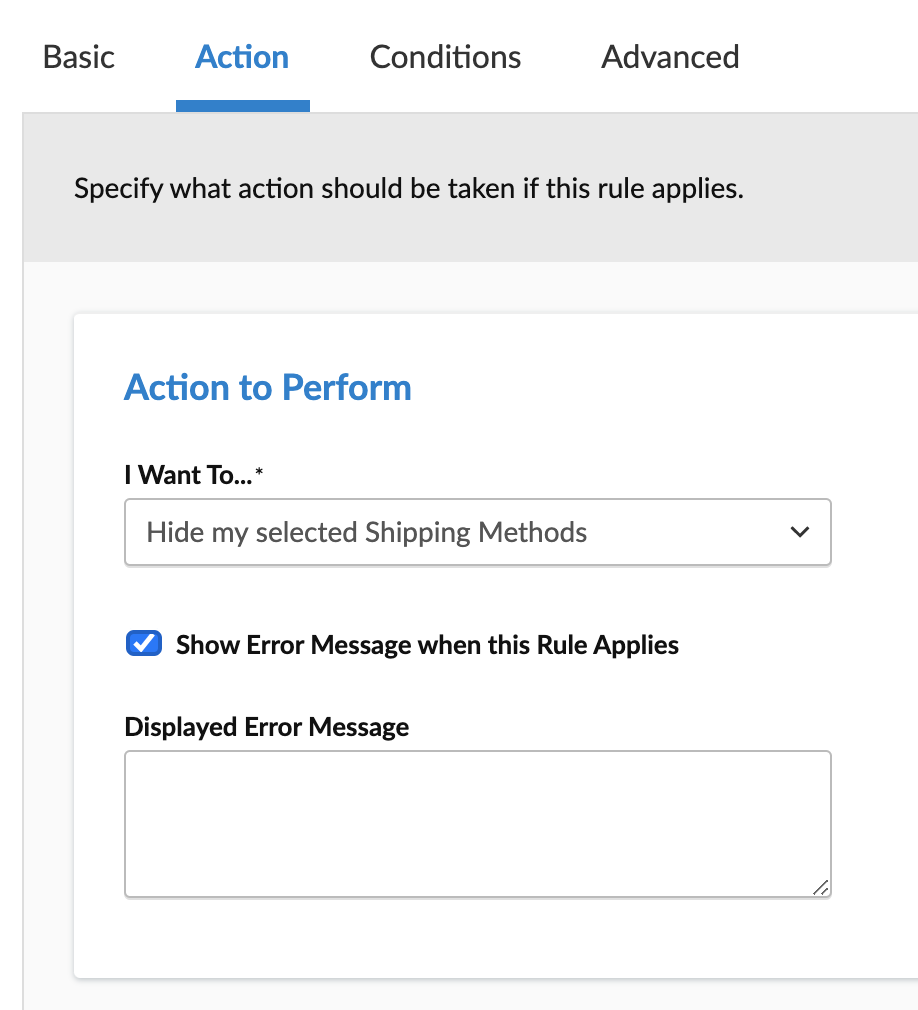Click the 'Action to Perform' heading
Image resolution: width=918 pixels, height=1010 pixels.
coord(267,387)
